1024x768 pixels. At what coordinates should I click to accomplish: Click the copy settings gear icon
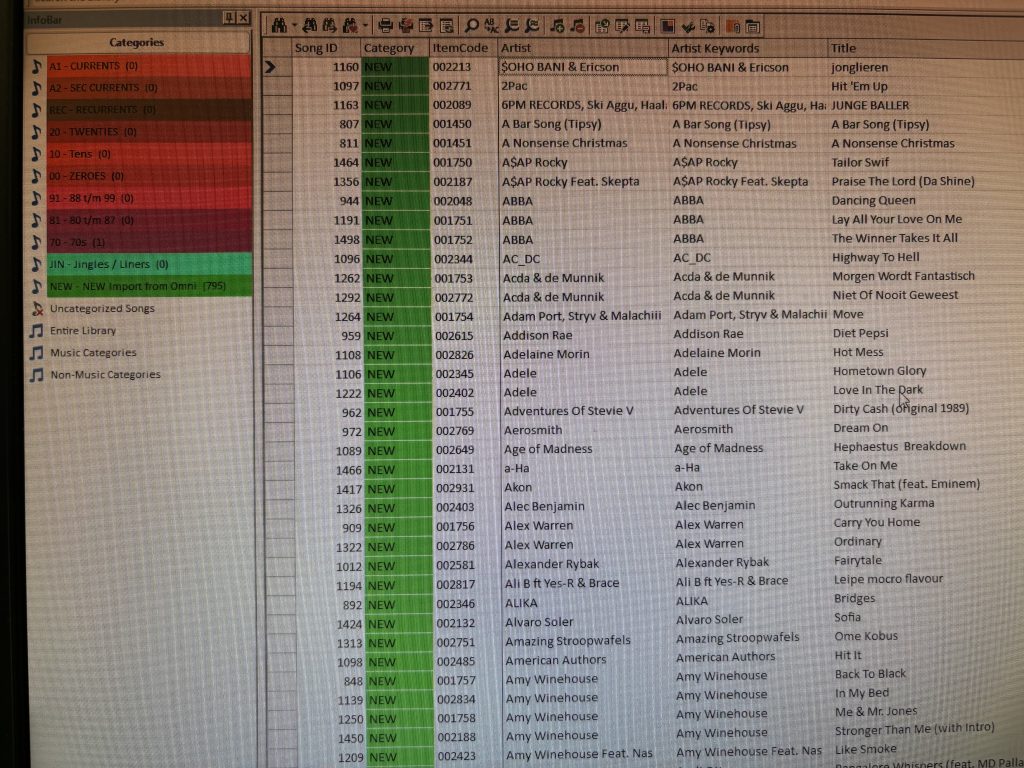[x=708, y=25]
